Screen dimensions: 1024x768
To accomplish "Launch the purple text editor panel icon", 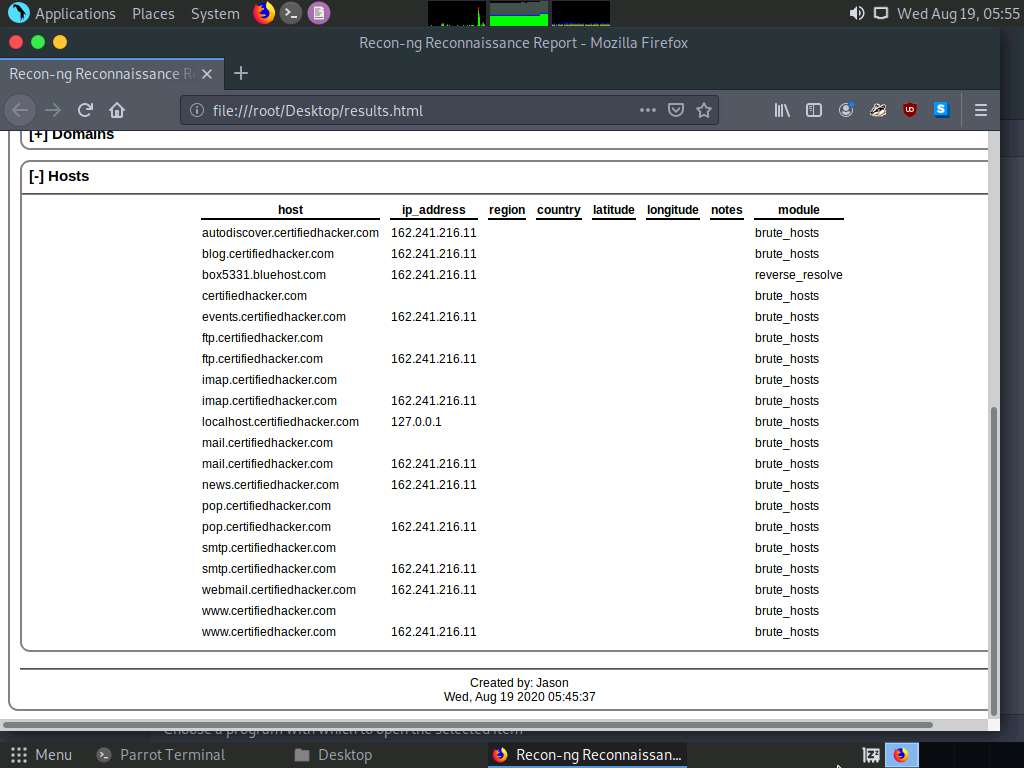I will pyautogui.click(x=319, y=13).
